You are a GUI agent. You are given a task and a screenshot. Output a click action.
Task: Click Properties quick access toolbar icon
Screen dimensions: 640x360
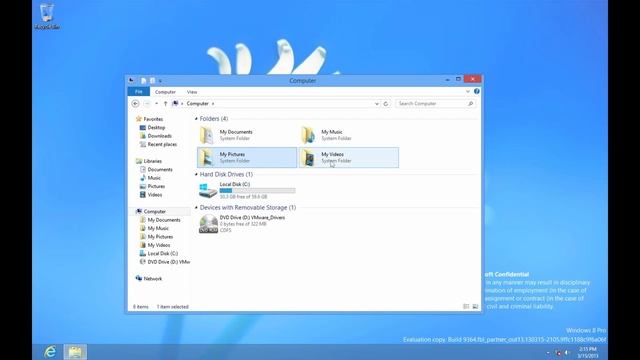click(144, 80)
